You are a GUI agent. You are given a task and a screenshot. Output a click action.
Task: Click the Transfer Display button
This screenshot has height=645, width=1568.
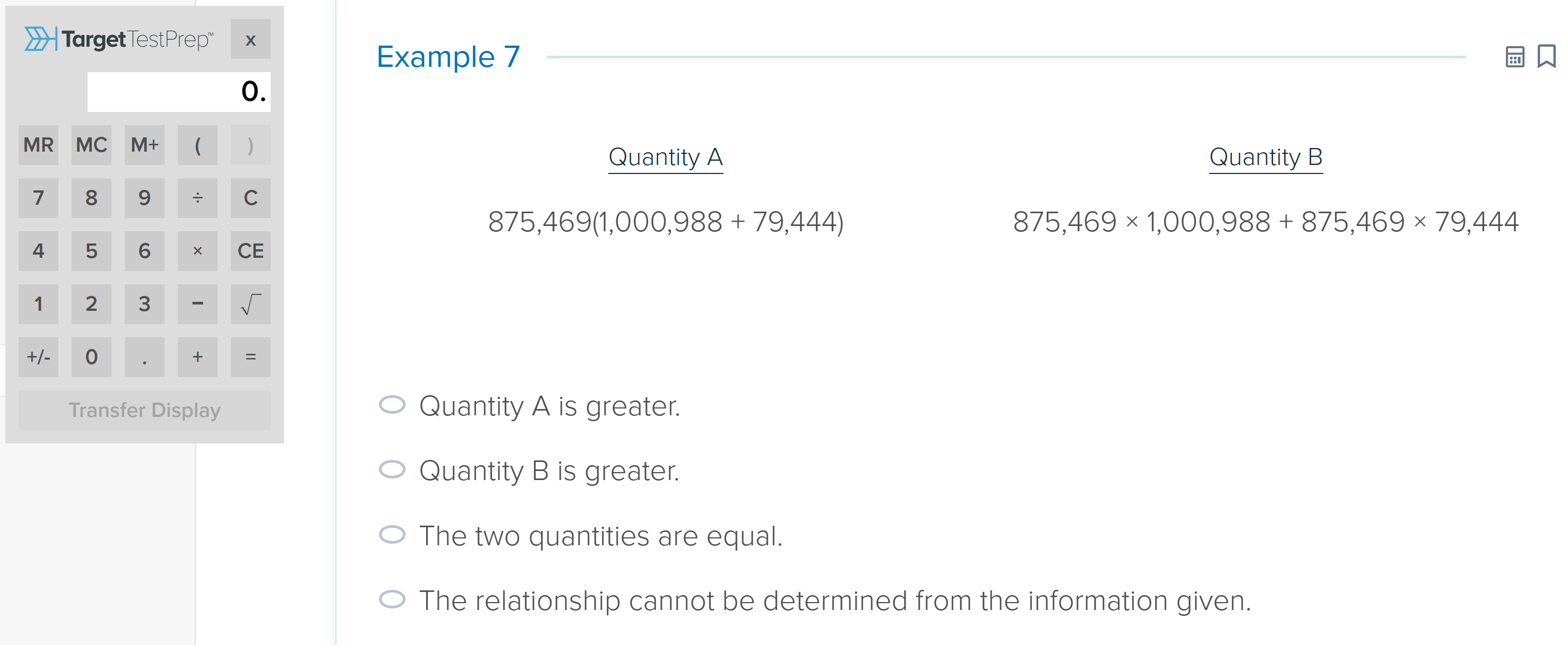click(144, 410)
